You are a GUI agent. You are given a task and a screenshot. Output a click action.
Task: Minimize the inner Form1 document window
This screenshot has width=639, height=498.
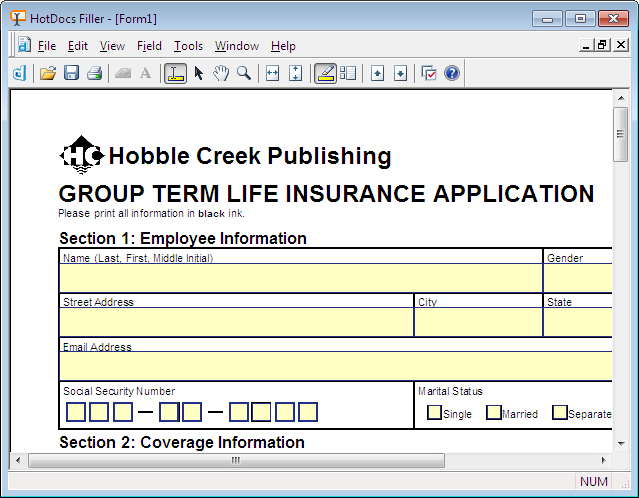[x=586, y=45]
